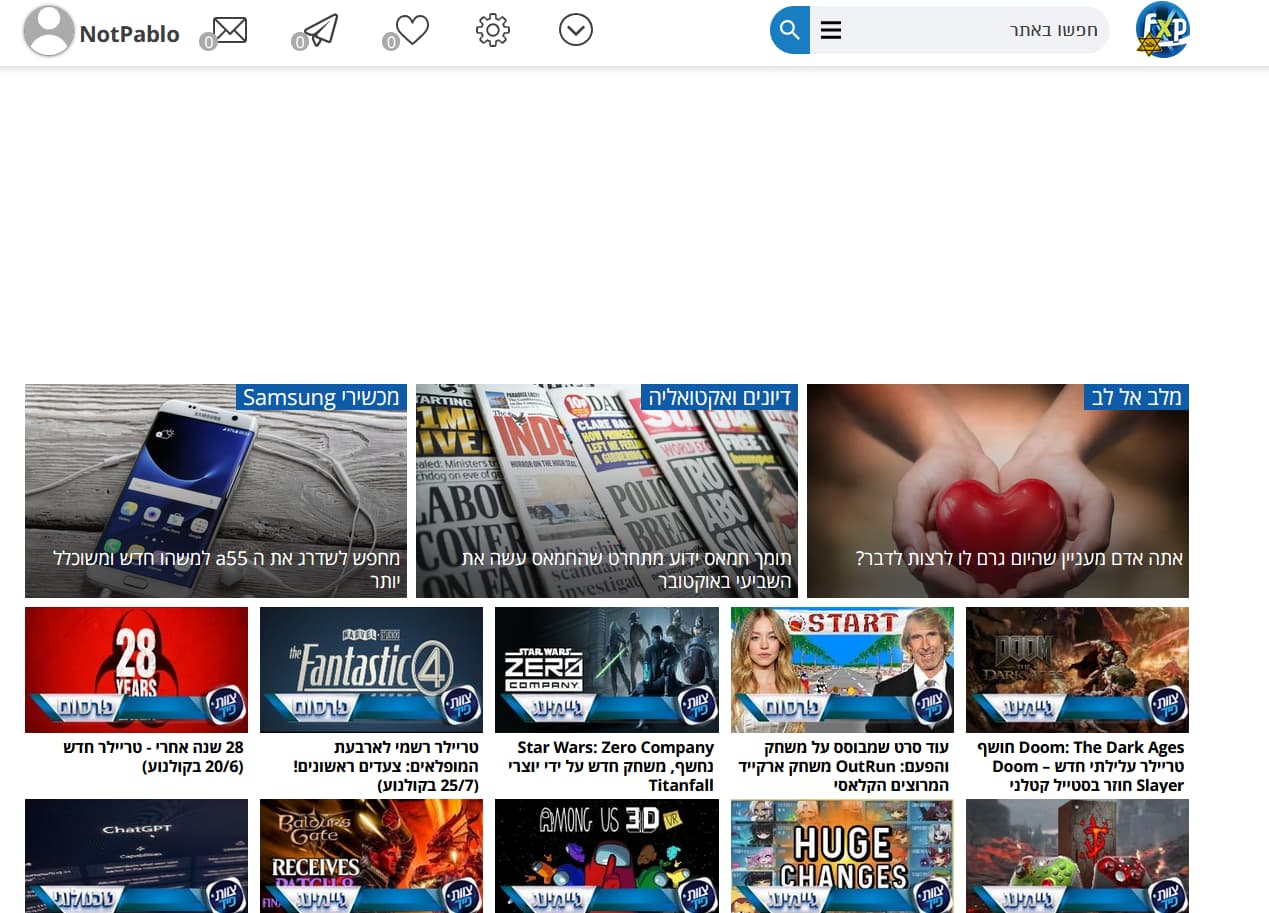The height and width of the screenshot is (913, 1269).
Task: Open the heart likes icon
Action: tap(411, 30)
